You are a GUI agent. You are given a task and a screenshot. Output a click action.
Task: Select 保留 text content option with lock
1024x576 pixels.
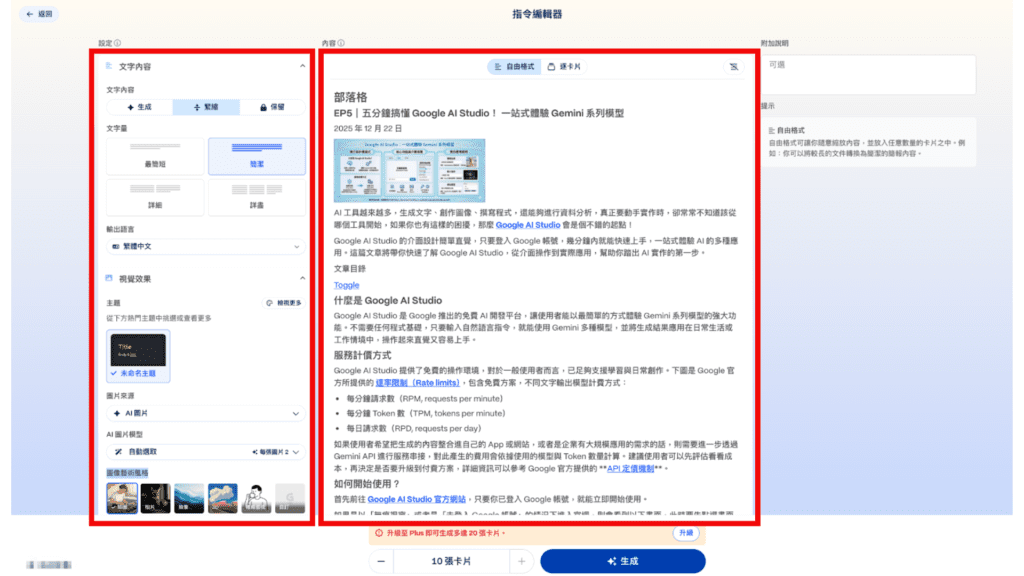click(272, 107)
